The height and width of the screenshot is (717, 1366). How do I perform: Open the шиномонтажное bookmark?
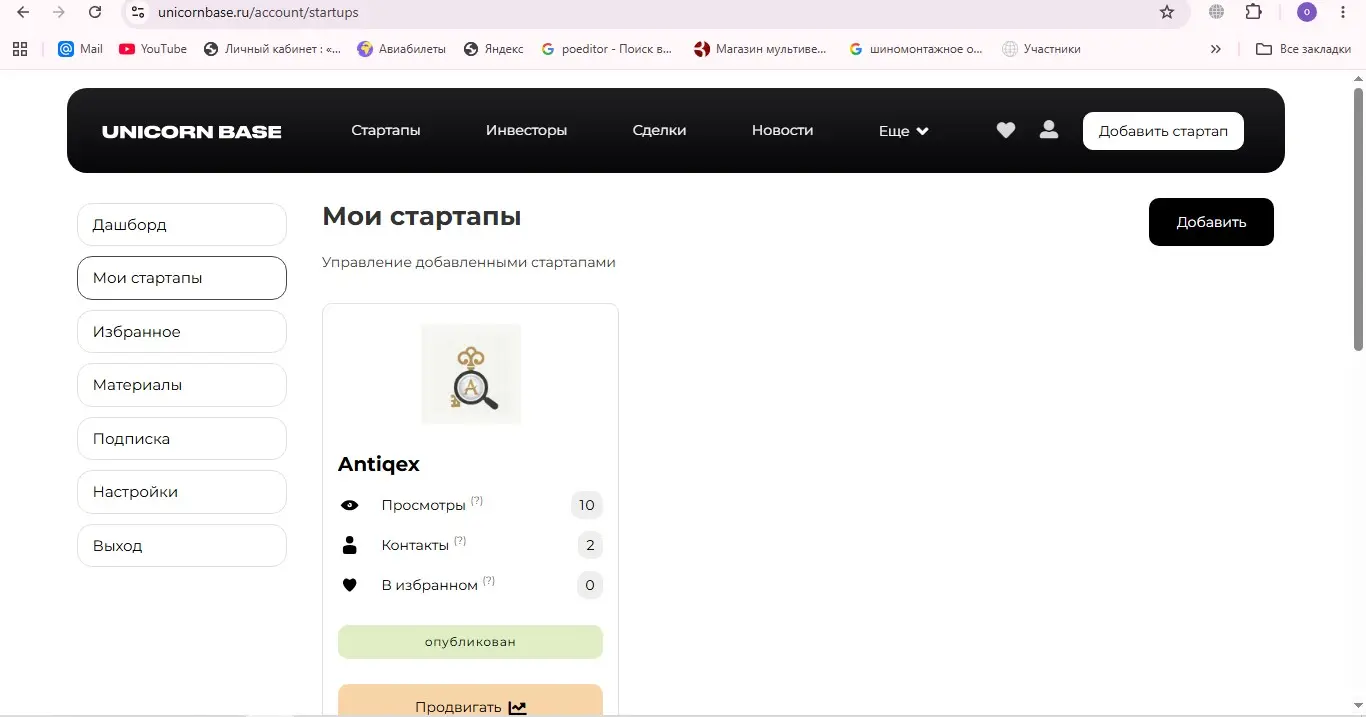[916, 48]
